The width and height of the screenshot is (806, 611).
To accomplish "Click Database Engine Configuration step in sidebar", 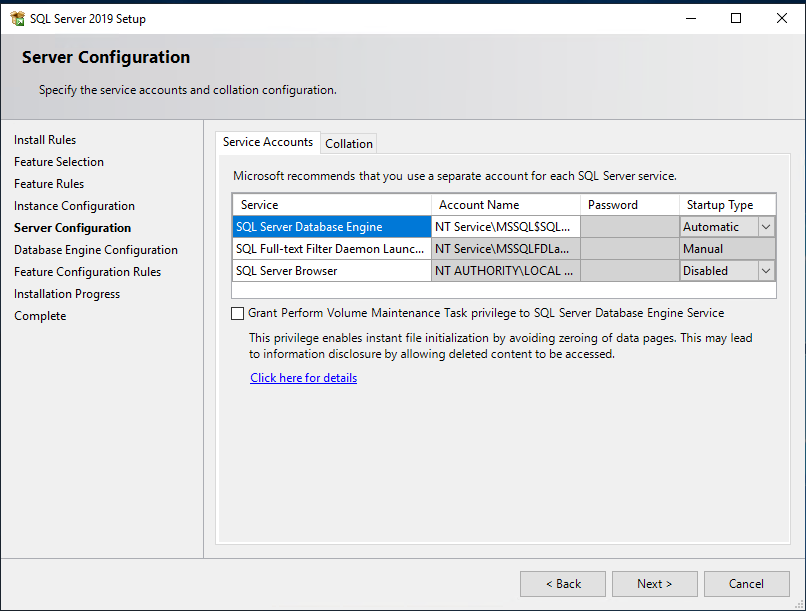I will [96, 250].
